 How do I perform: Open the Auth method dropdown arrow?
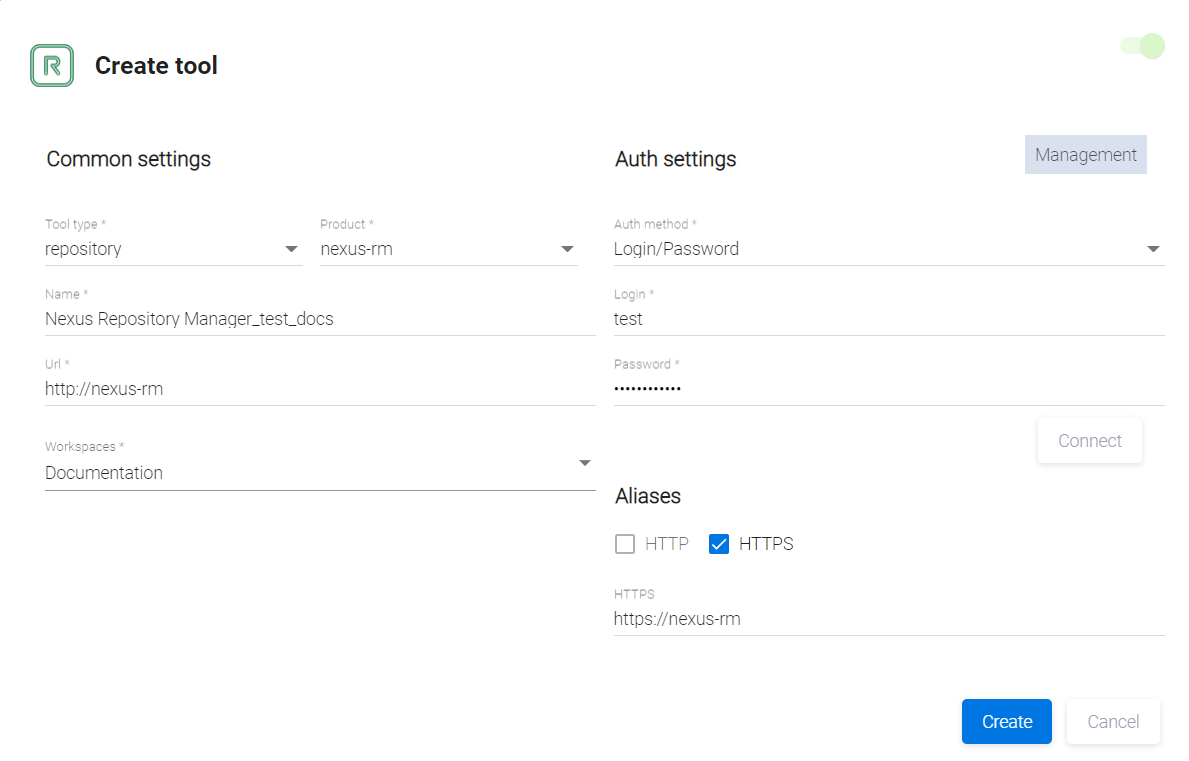pyautogui.click(x=1153, y=249)
